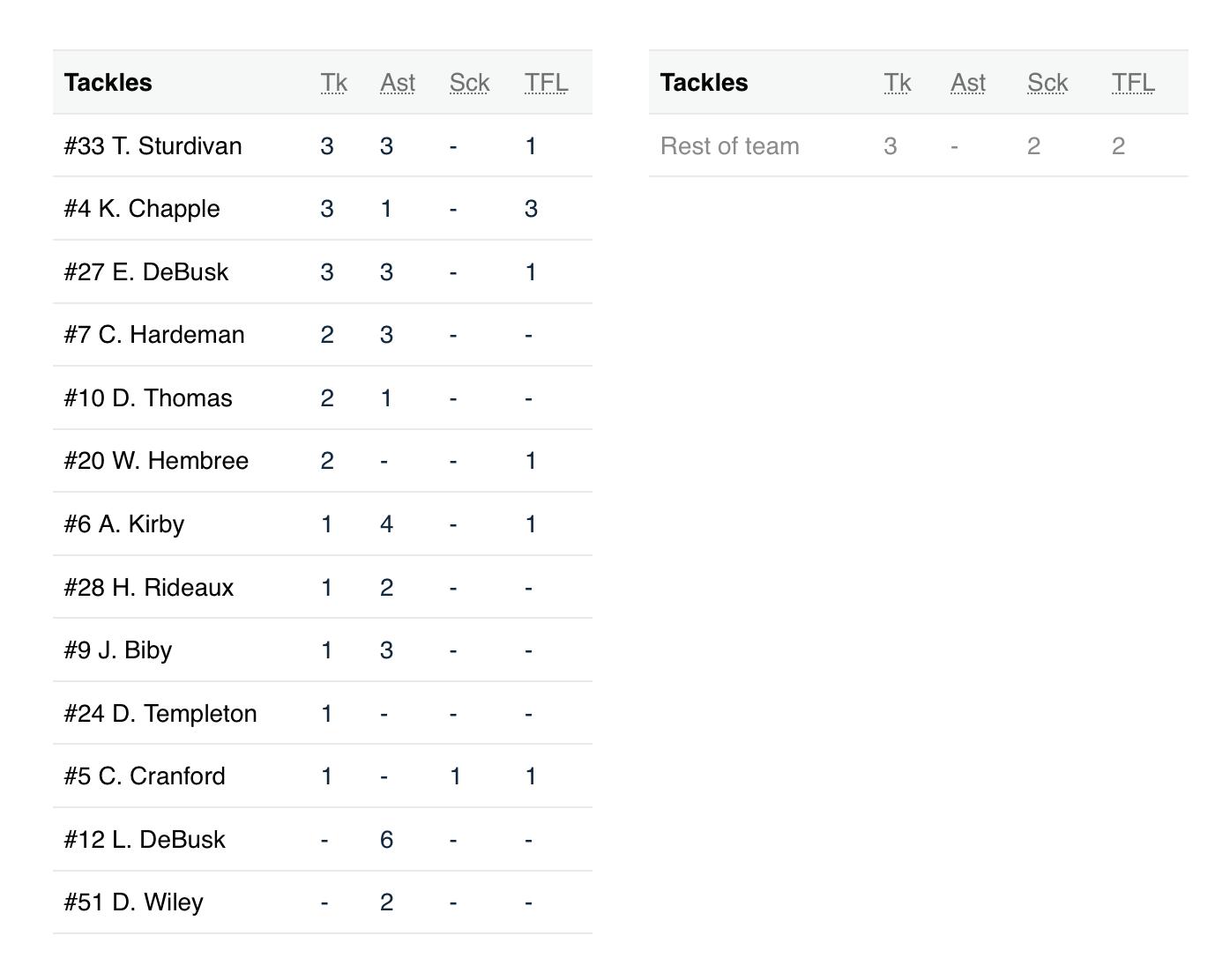Click the Sck header in right Tackles table

(1047, 83)
